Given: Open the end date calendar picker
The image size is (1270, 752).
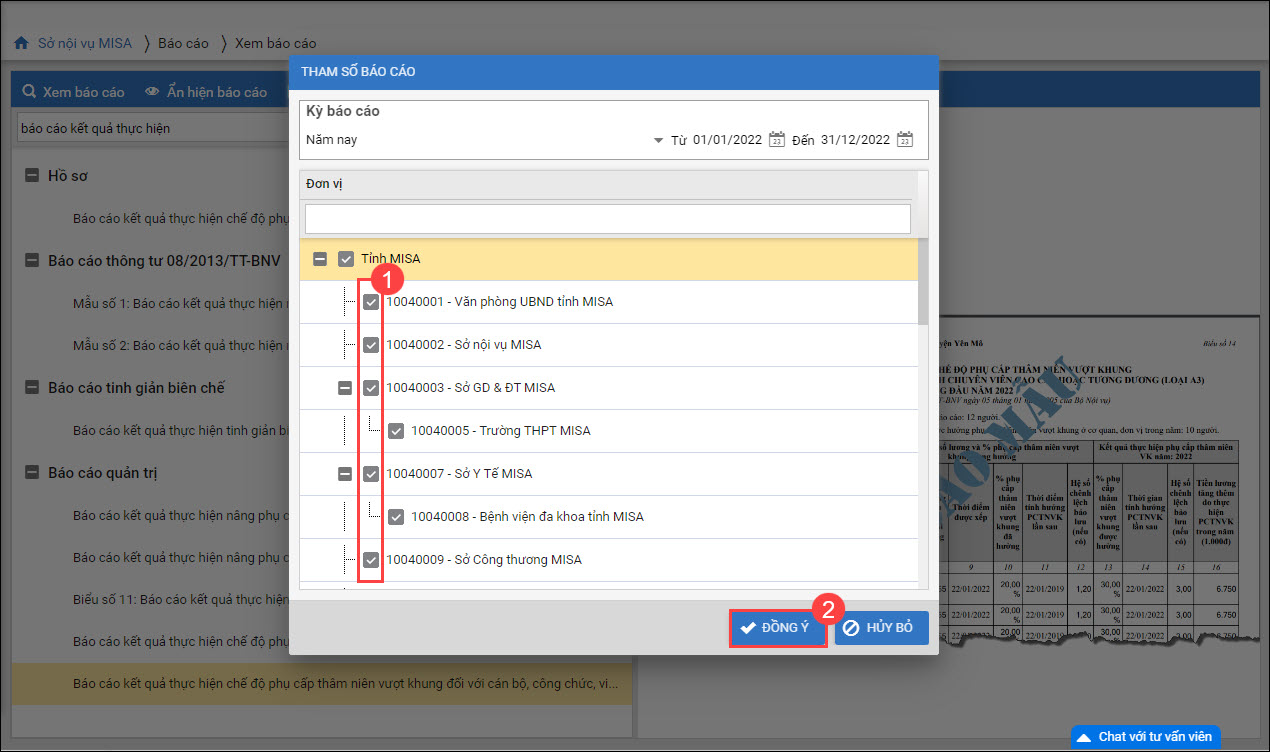Looking at the screenshot, I should click(x=904, y=140).
